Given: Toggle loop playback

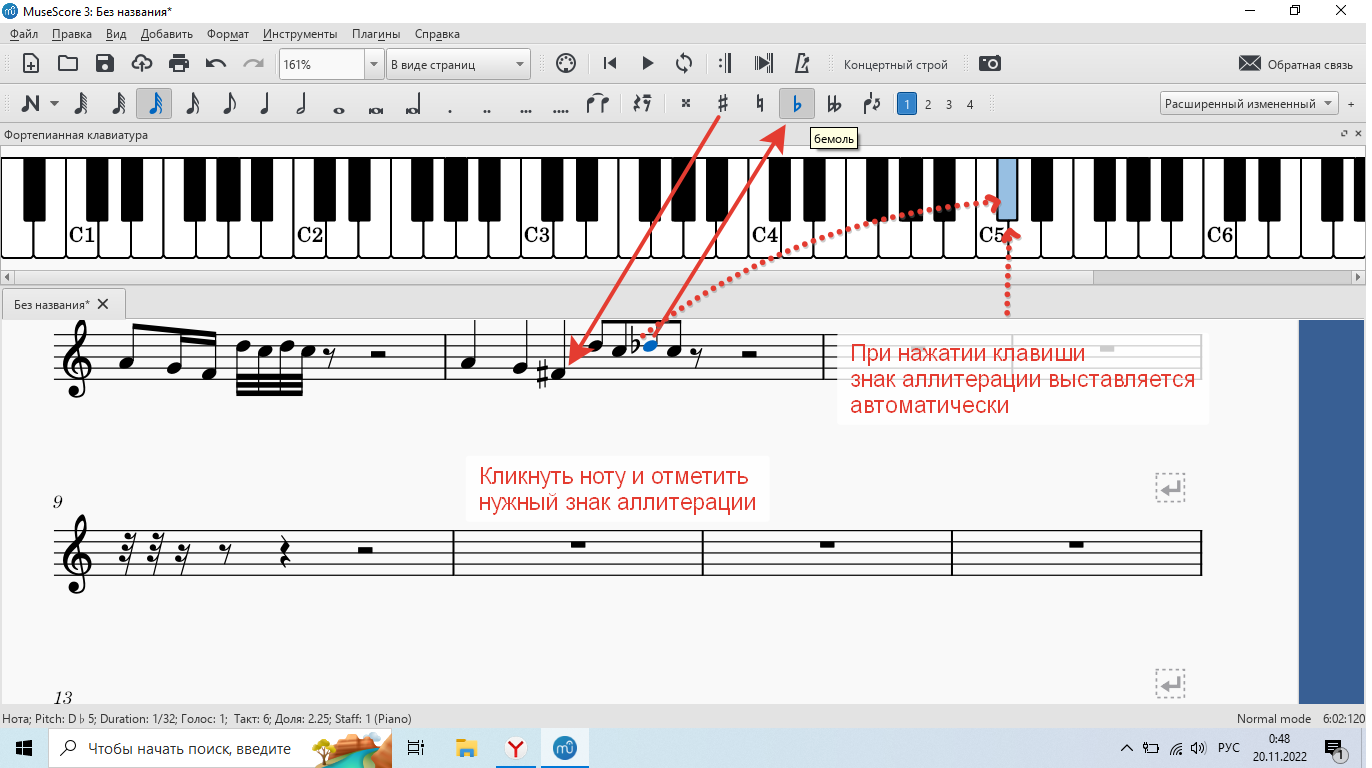Looking at the screenshot, I should [x=684, y=64].
